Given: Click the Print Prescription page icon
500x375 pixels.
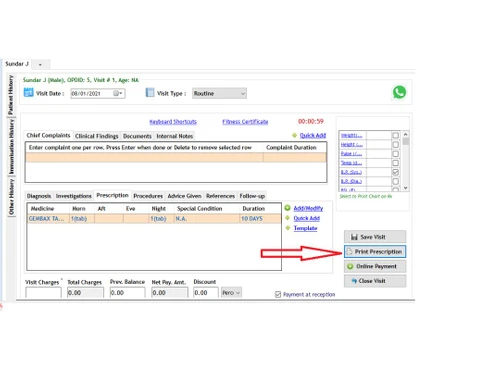Looking at the screenshot, I should [349, 252].
